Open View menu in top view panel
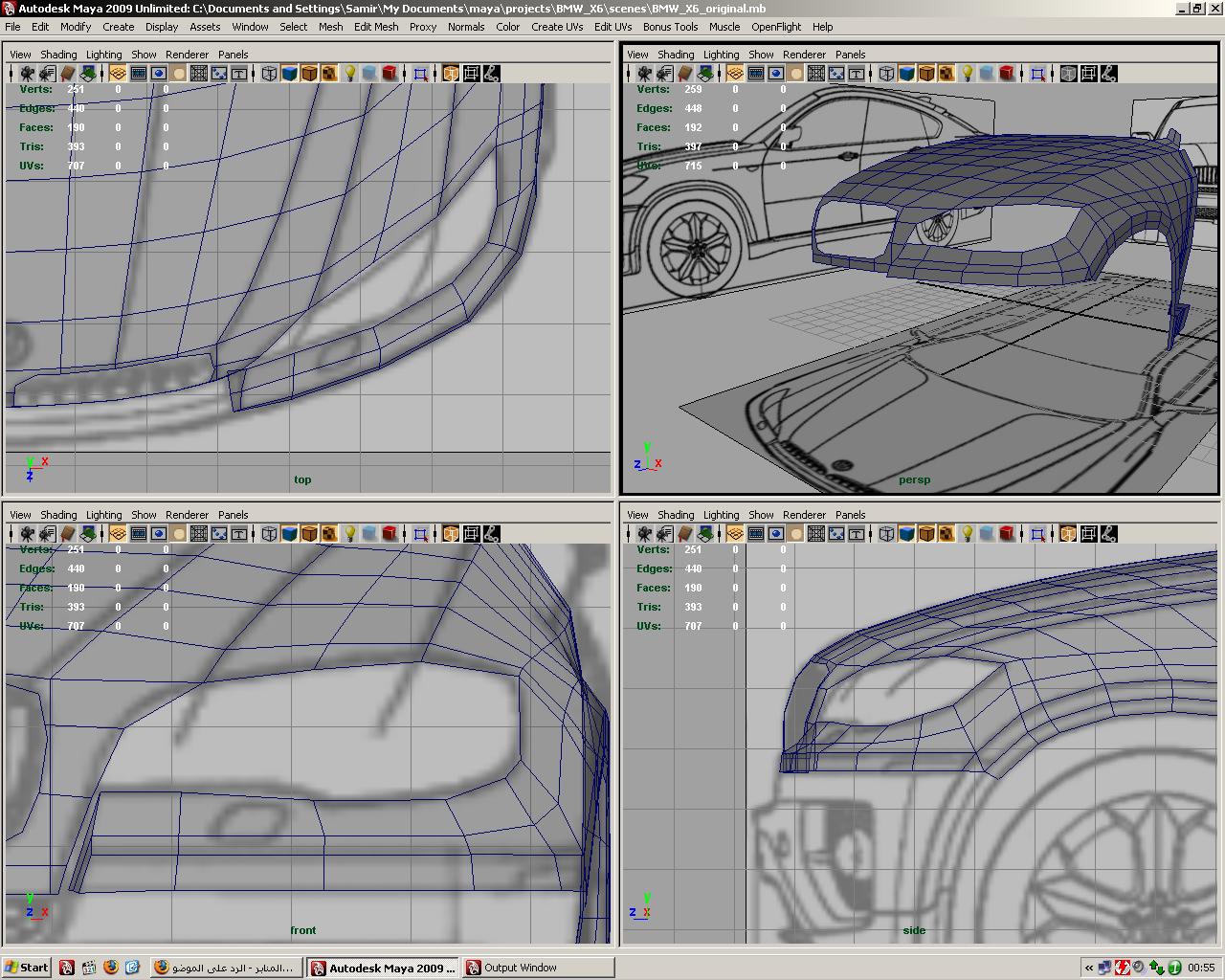The image size is (1225, 980). pos(20,55)
